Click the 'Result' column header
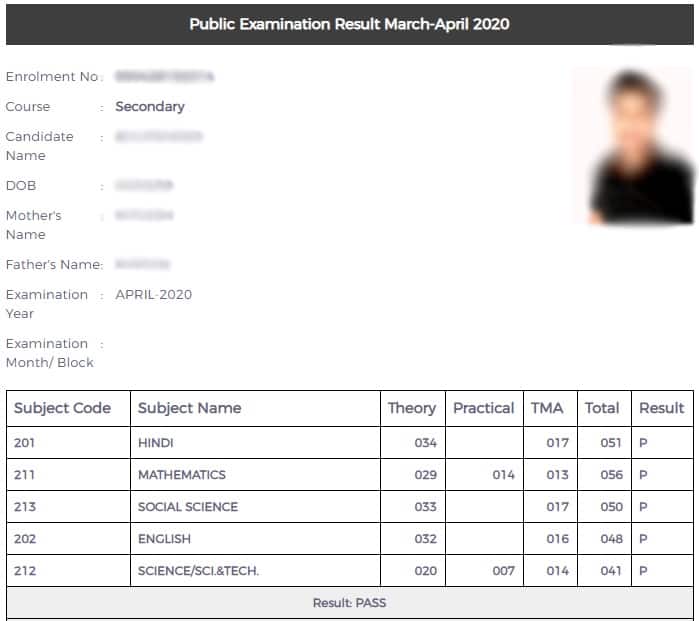Viewport: 699px width, 621px height. coord(662,408)
